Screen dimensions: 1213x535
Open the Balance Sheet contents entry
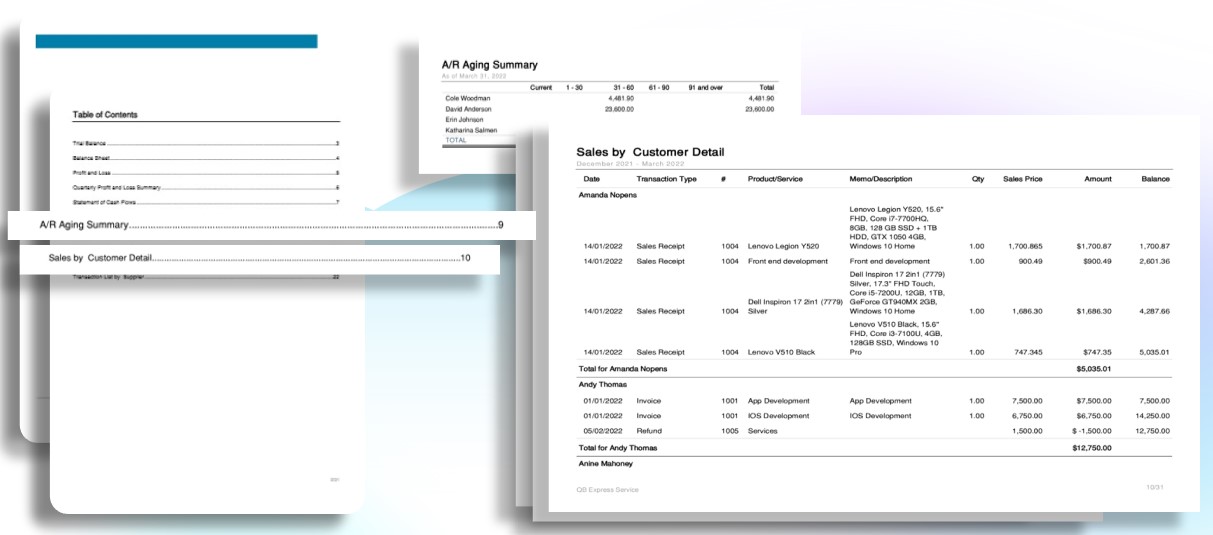click(206, 158)
